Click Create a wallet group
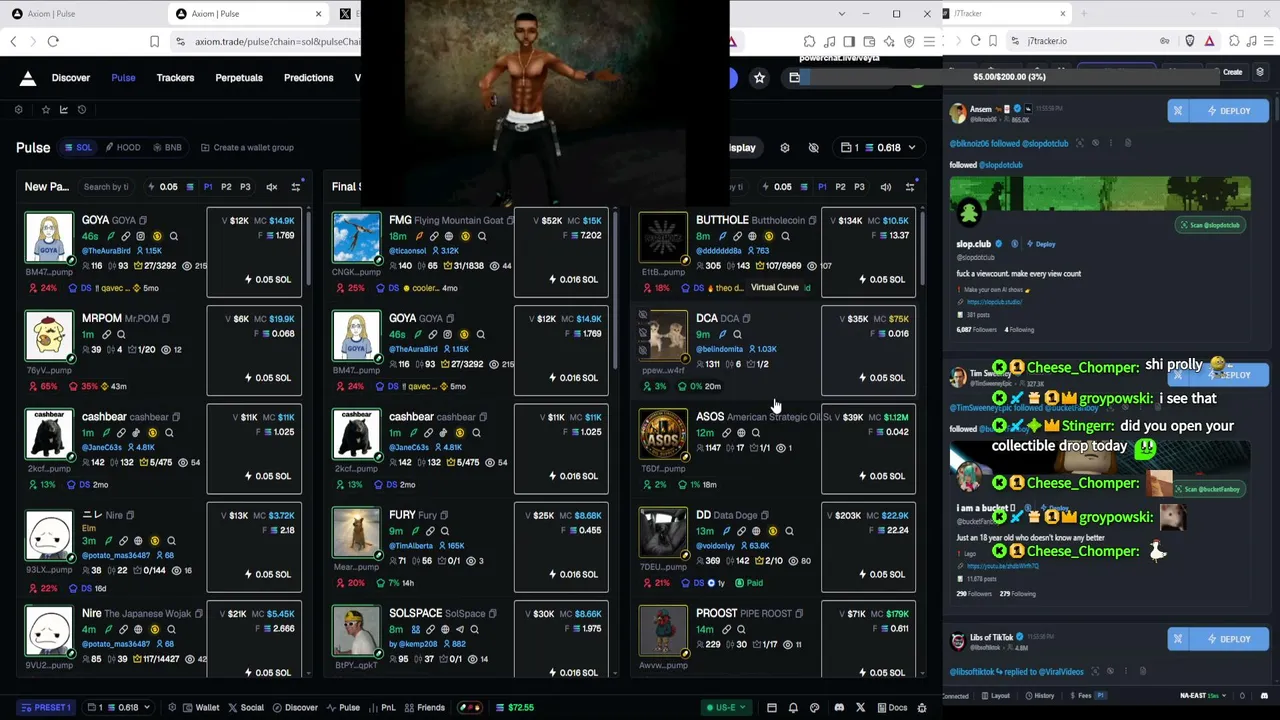The height and width of the screenshot is (720, 1280). tap(247, 148)
